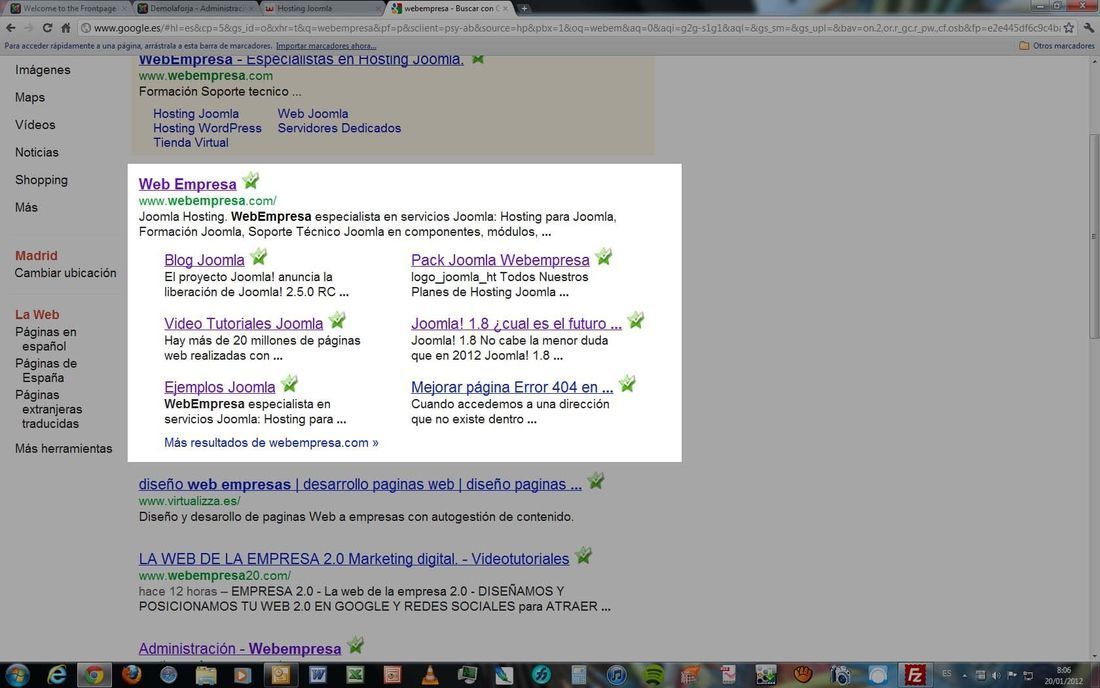Viewport: 1100px width, 688px height.
Task: Select Páginas de España filter
Action: coord(46,370)
